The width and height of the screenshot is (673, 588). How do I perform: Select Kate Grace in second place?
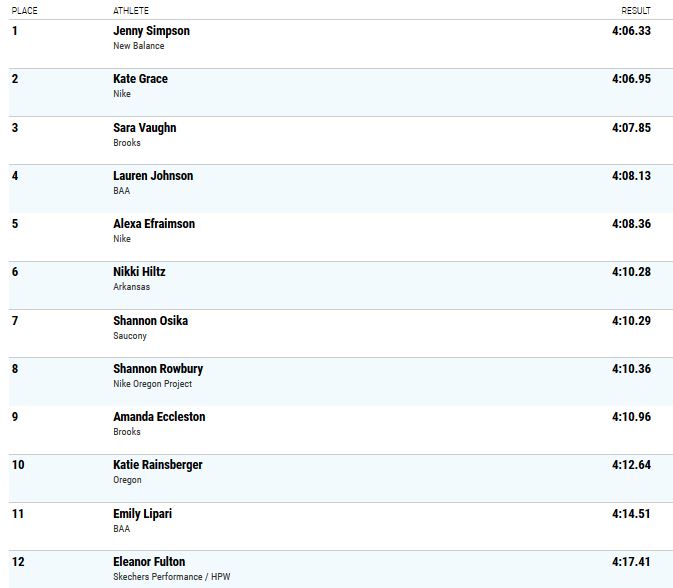(140, 79)
